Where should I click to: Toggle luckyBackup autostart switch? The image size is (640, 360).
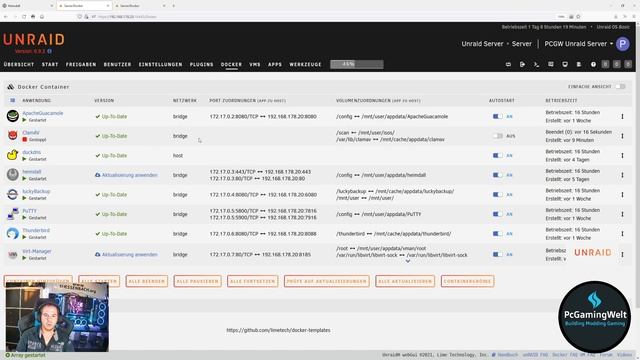tap(497, 194)
